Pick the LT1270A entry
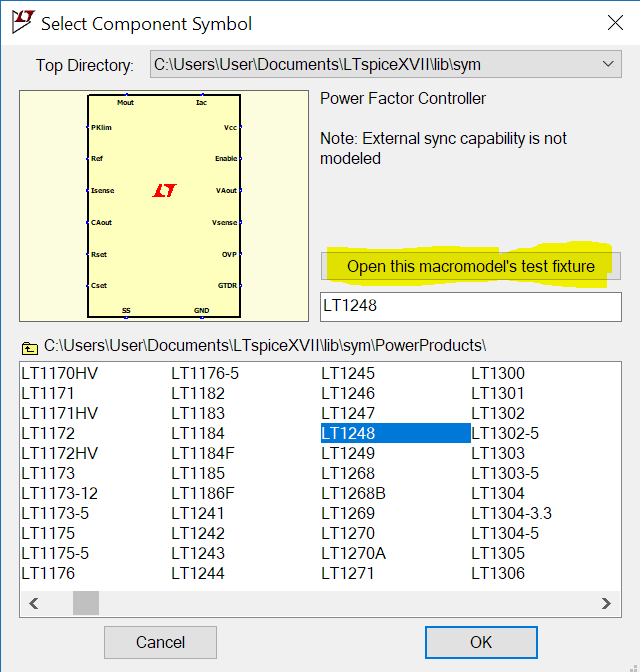The height and width of the screenshot is (672, 640). (354, 553)
